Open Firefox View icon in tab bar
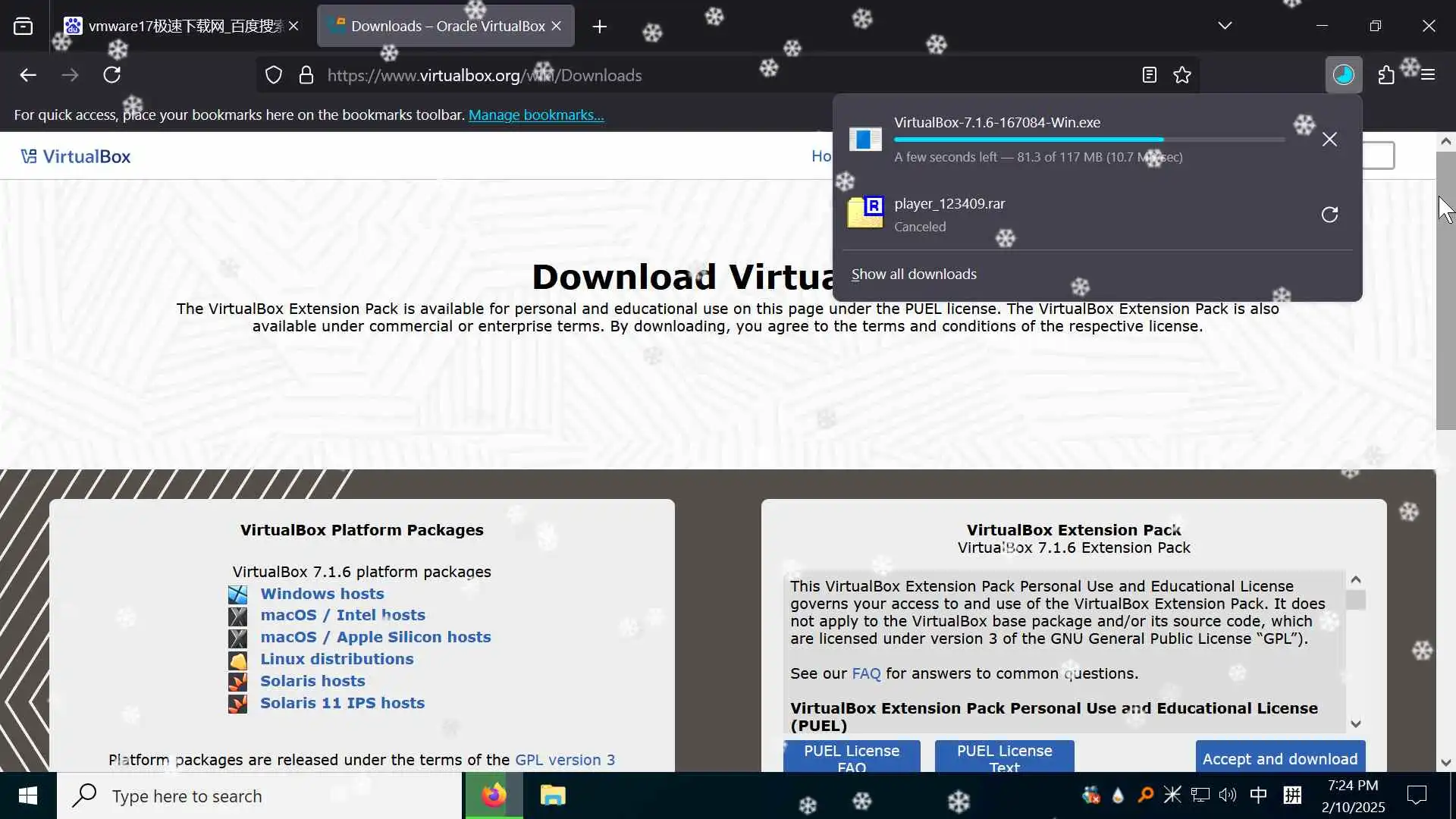 tap(24, 27)
